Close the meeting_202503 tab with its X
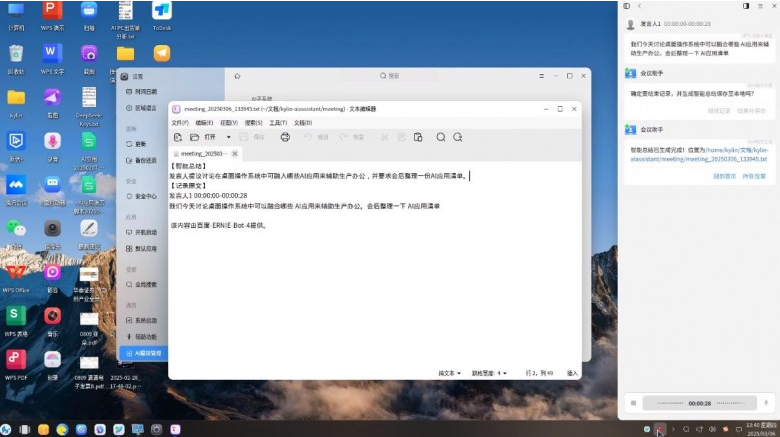 point(235,154)
